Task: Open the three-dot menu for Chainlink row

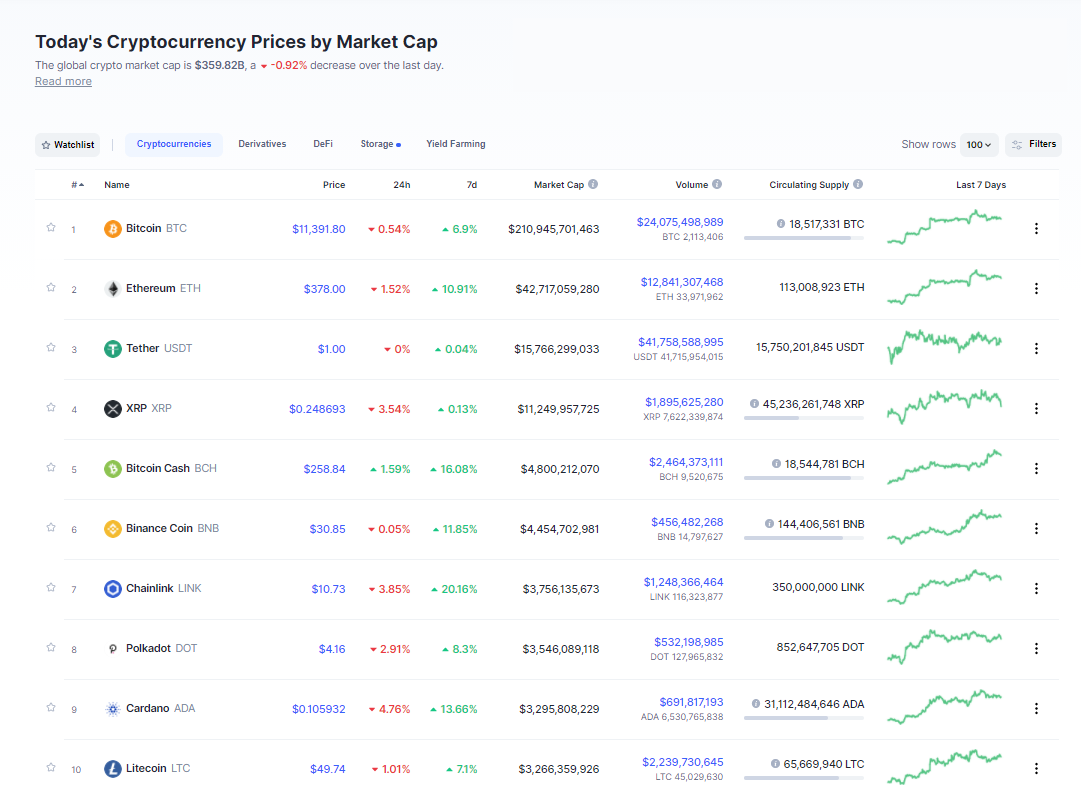Action: tap(1036, 588)
